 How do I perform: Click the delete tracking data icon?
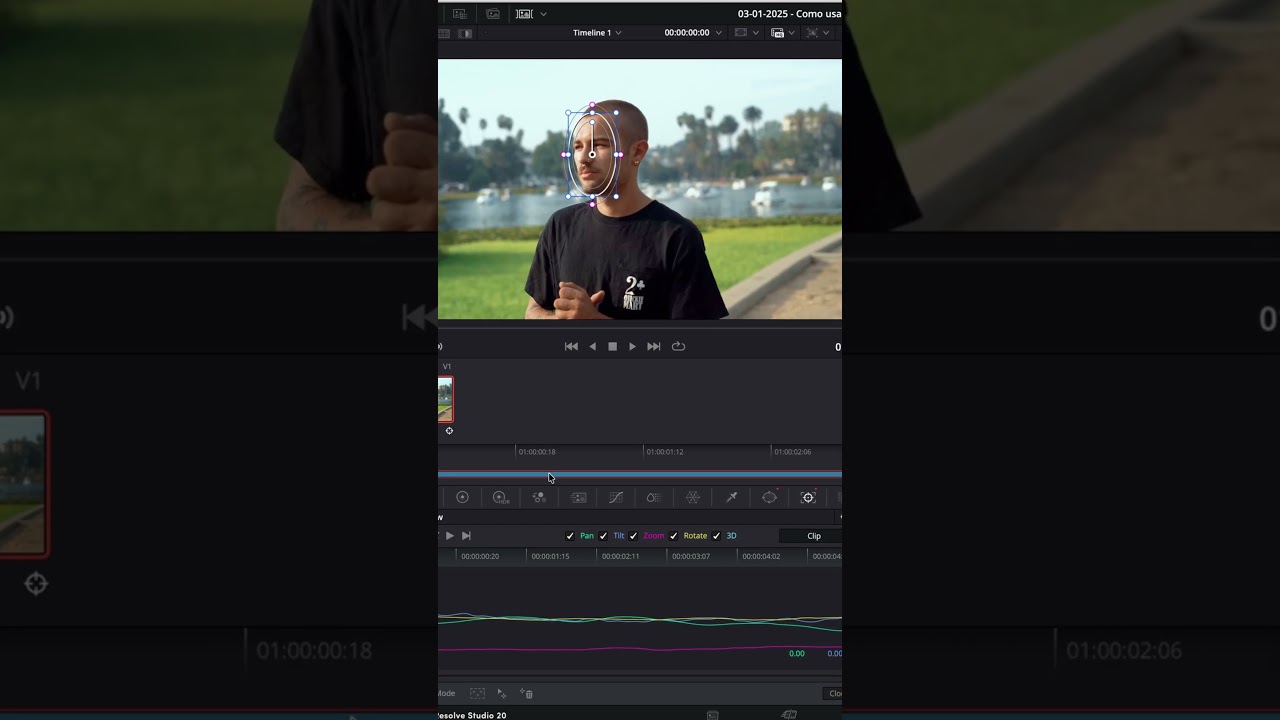coord(528,693)
